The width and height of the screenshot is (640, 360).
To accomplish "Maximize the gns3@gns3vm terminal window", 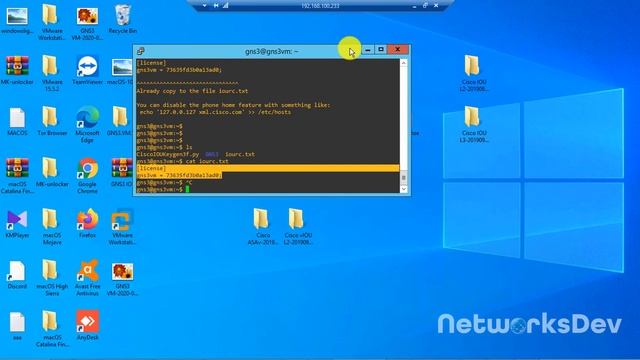I will pyautogui.click(x=381, y=49).
